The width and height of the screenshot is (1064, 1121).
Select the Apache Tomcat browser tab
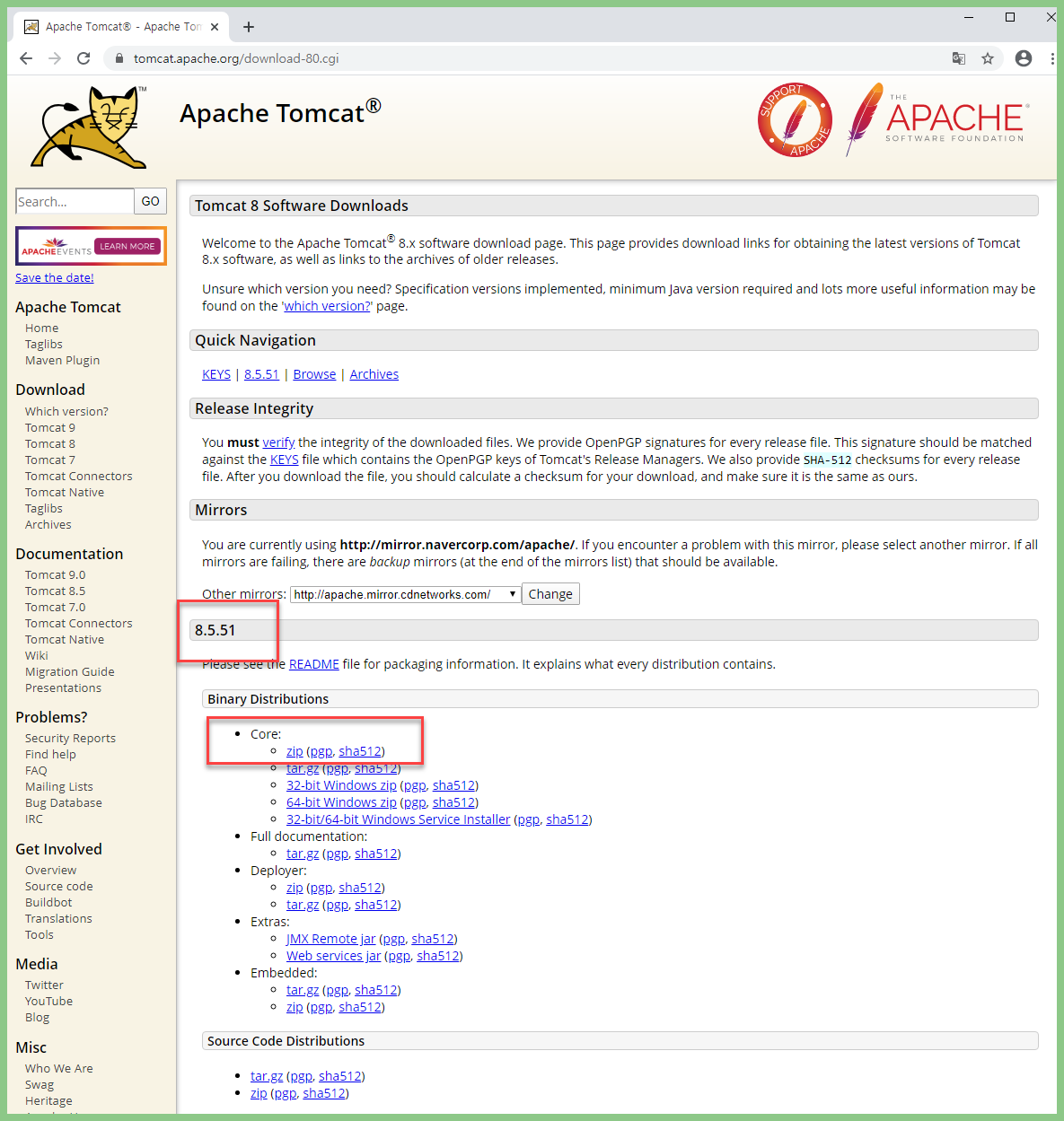[121, 27]
